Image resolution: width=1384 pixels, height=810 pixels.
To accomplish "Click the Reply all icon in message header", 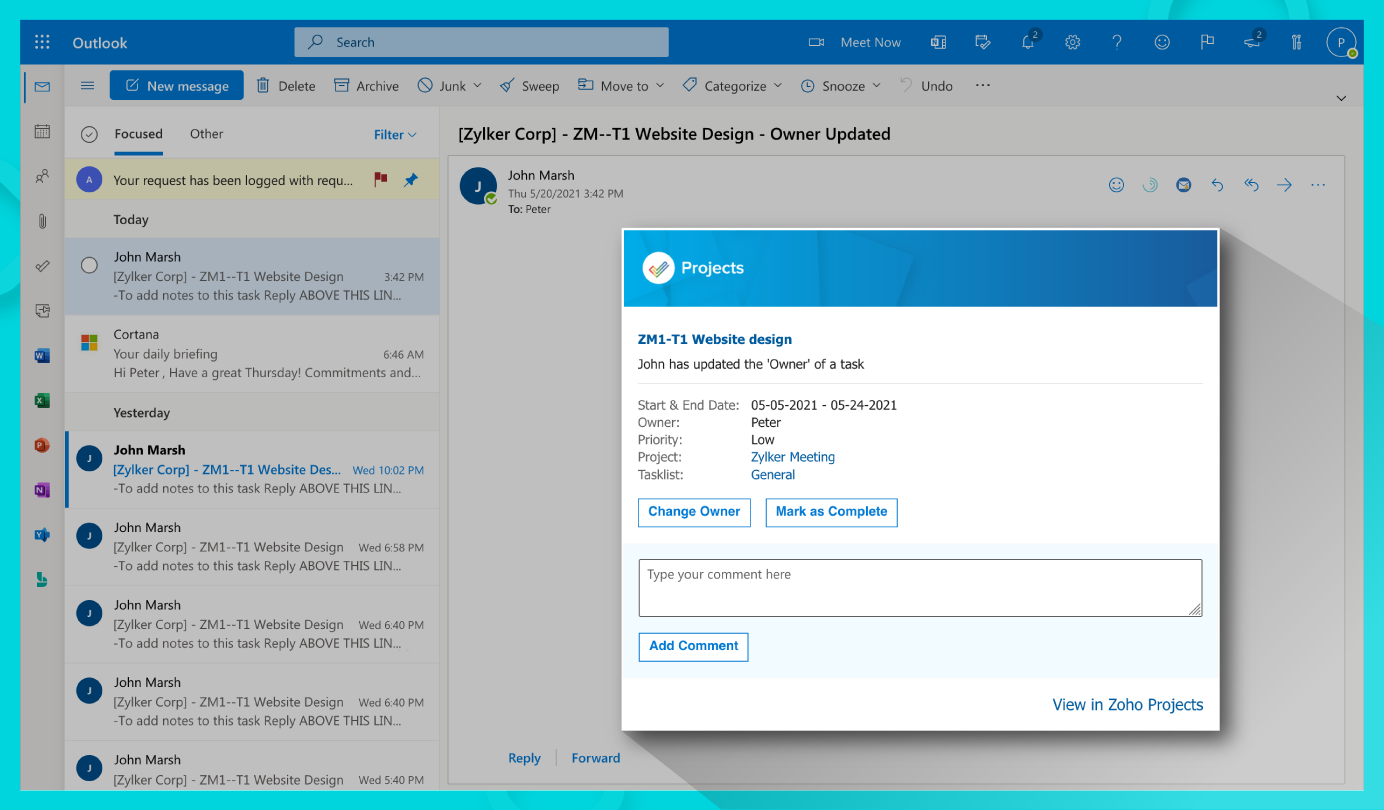I will [1251, 185].
